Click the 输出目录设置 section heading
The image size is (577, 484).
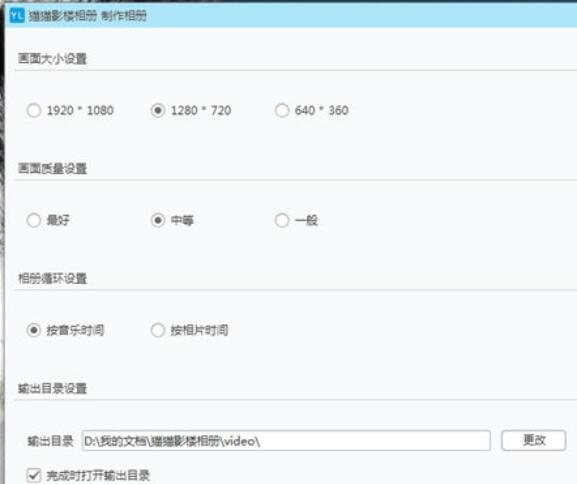pos(52,388)
